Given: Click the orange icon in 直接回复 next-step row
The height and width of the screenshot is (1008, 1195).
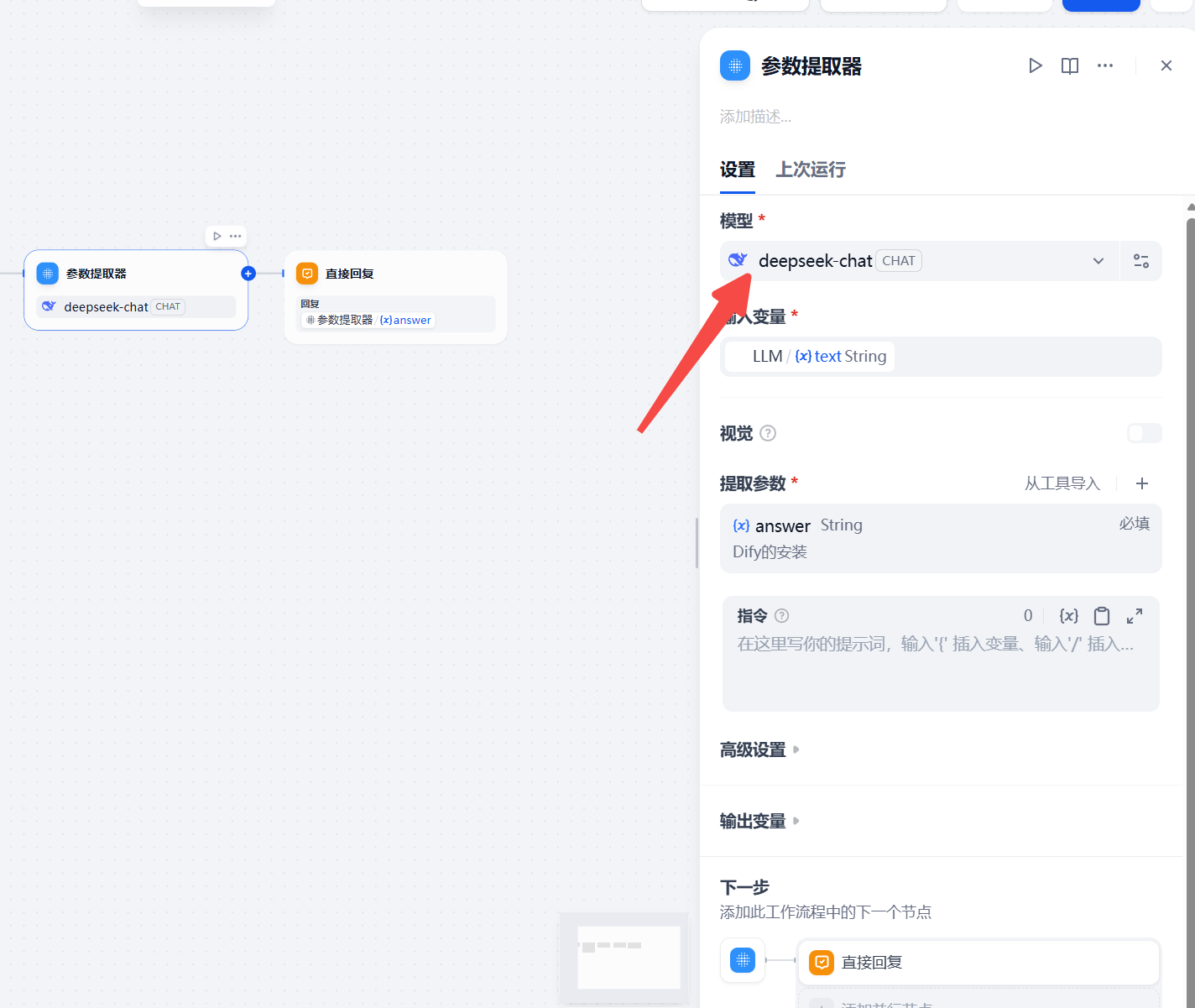Looking at the screenshot, I should (x=822, y=962).
